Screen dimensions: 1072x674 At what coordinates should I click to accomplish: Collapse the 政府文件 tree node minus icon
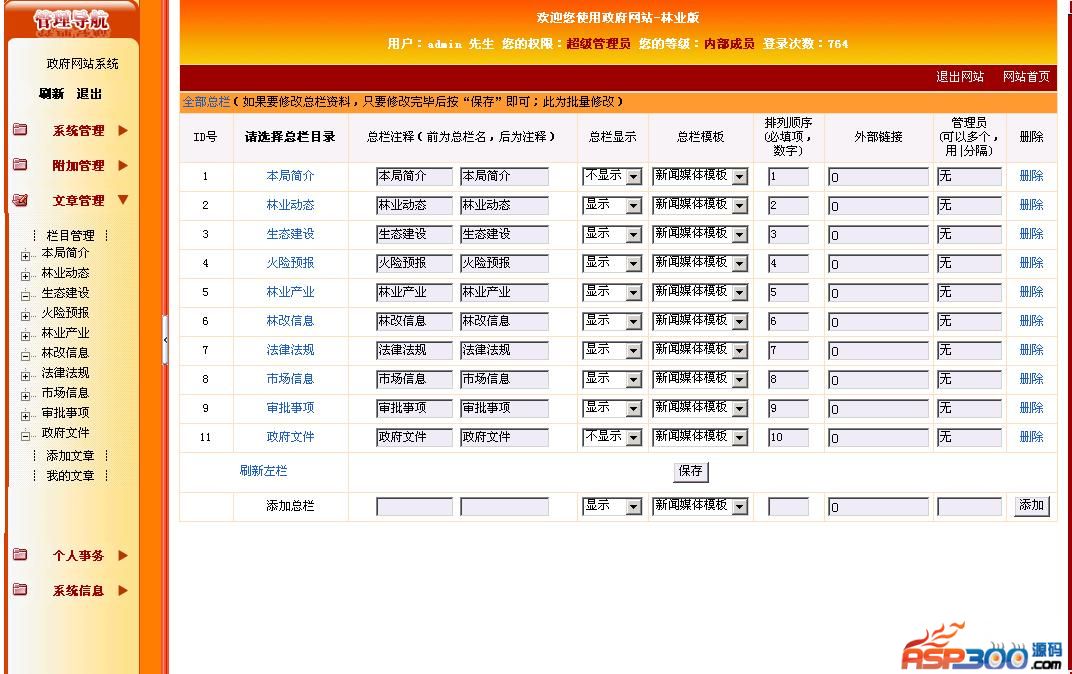pos(25,436)
